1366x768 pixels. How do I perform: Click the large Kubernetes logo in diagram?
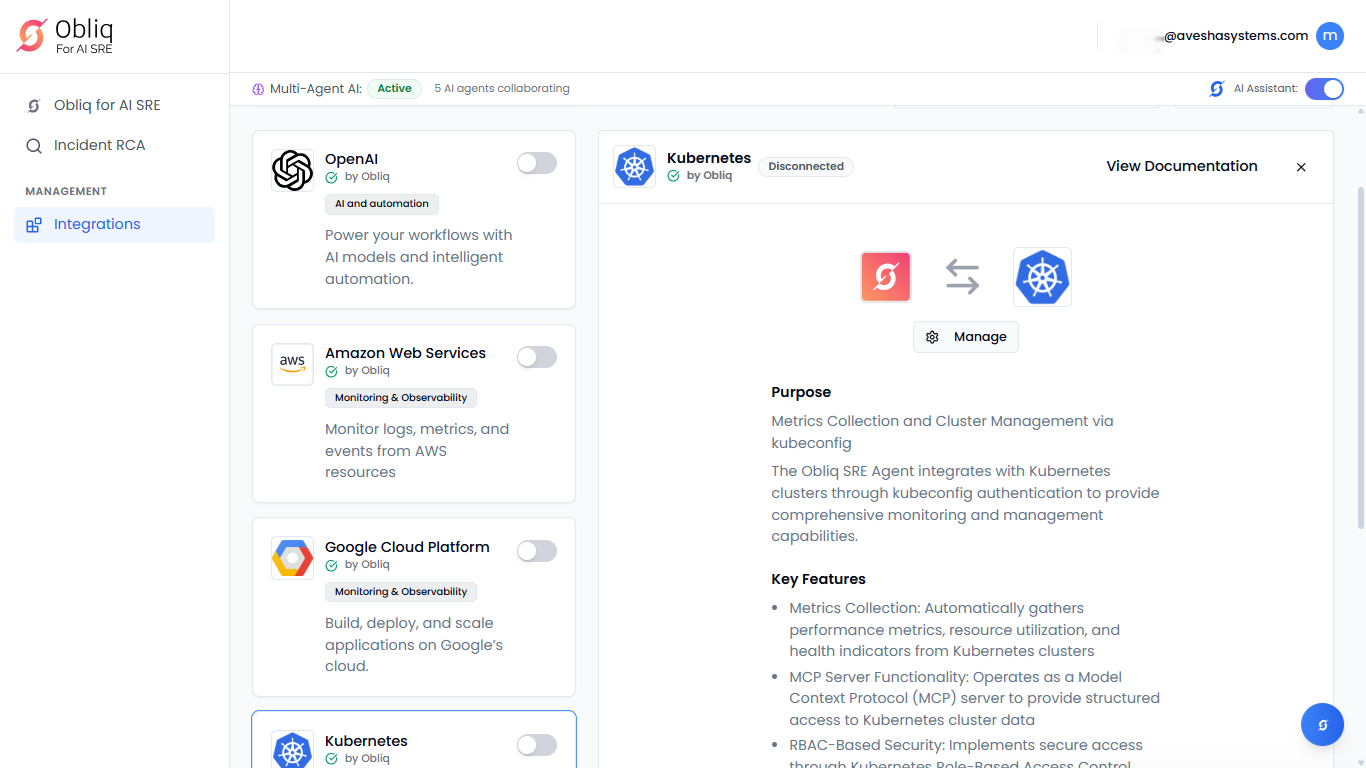tap(1042, 277)
